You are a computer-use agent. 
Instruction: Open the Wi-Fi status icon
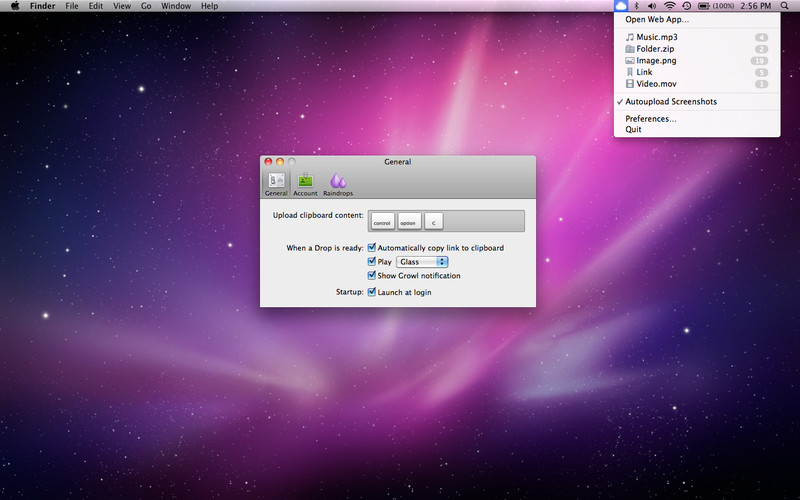pos(669,6)
